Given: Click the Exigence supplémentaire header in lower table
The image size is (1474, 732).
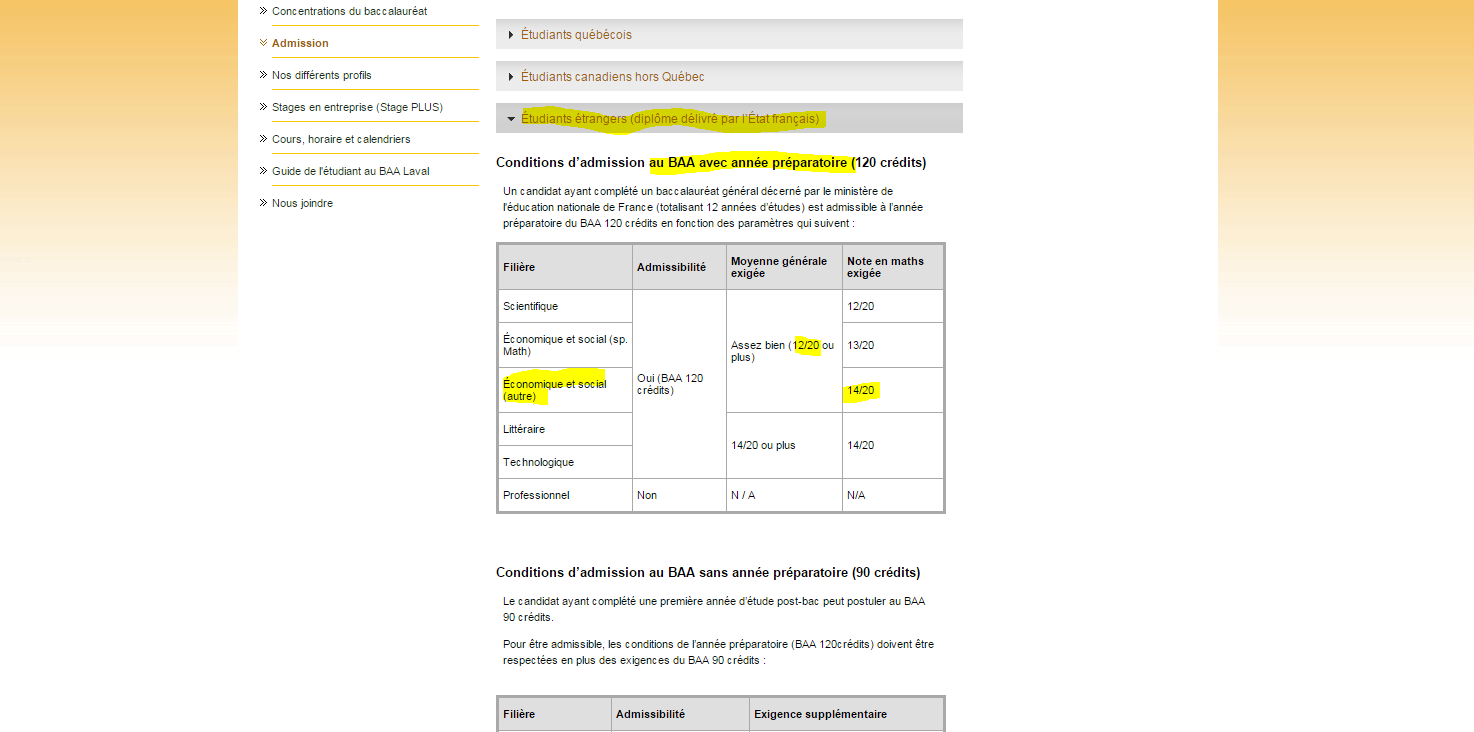Looking at the screenshot, I should (x=820, y=714).
